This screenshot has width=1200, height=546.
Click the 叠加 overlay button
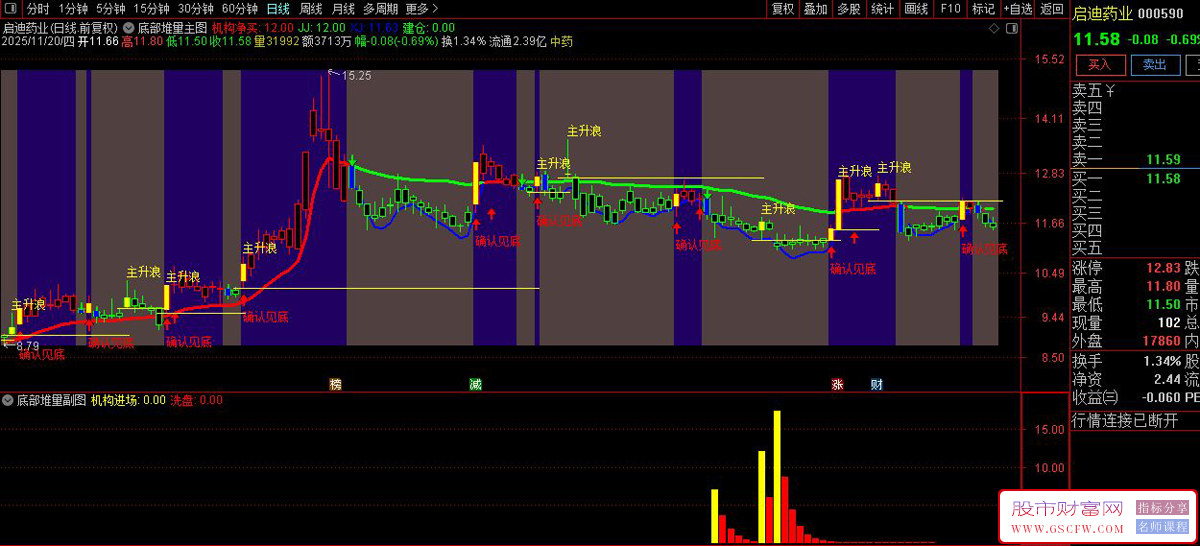(x=816, y=9)
